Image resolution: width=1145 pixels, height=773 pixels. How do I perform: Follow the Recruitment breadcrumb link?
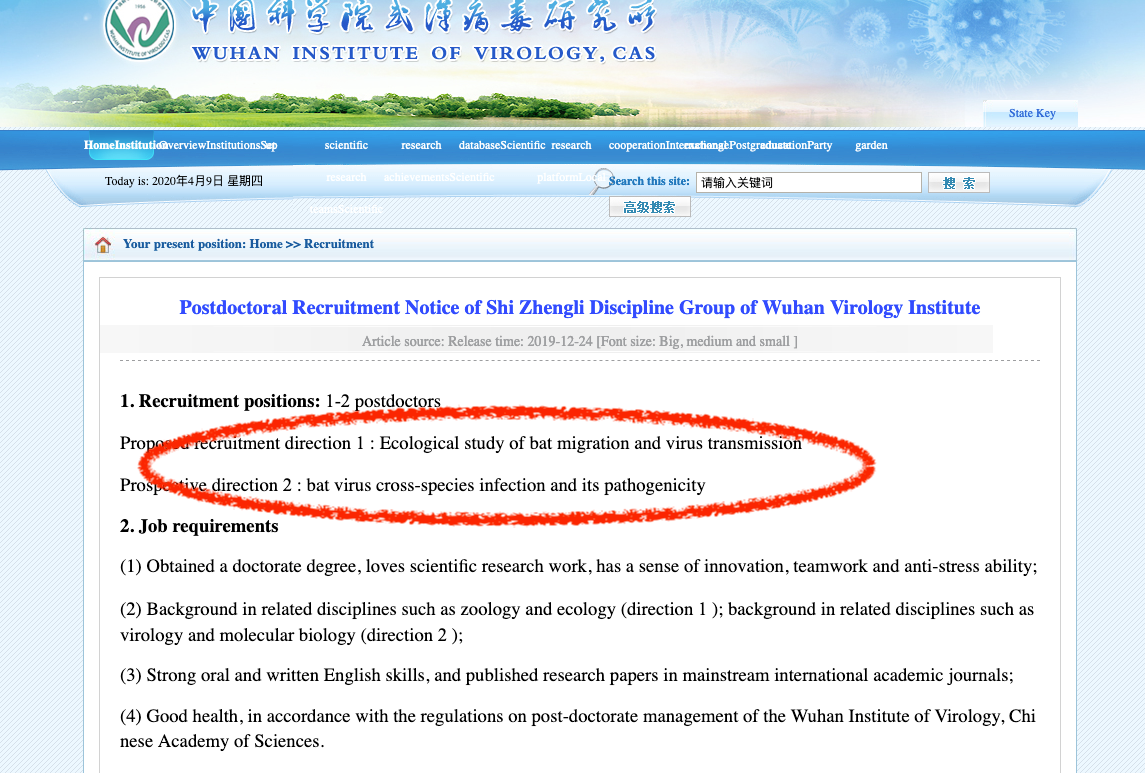[x=339, y=244]
